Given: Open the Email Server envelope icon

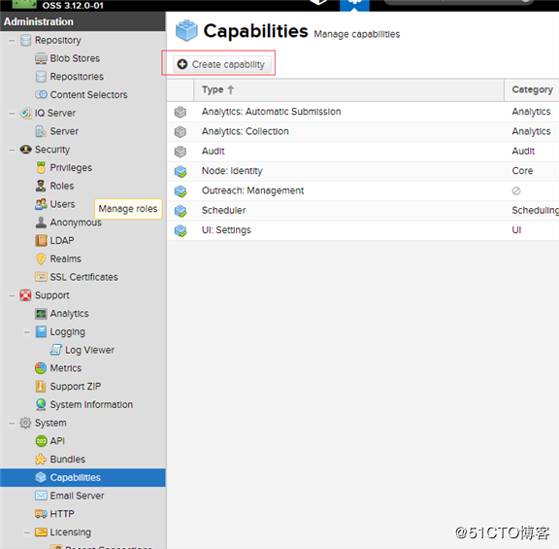Looking at the screenshot, I should [x=41, y=496].
